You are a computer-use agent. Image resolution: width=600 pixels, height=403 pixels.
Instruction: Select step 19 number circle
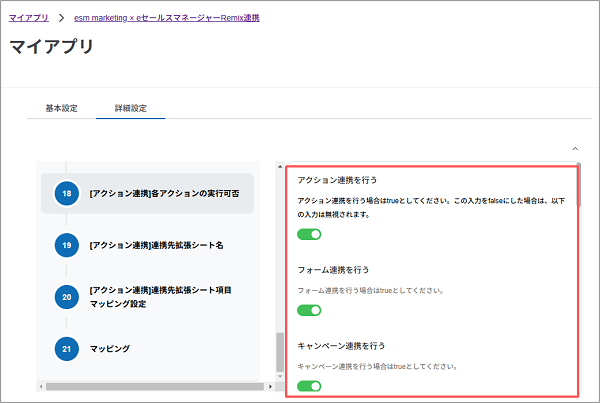[x=66, y=244]
